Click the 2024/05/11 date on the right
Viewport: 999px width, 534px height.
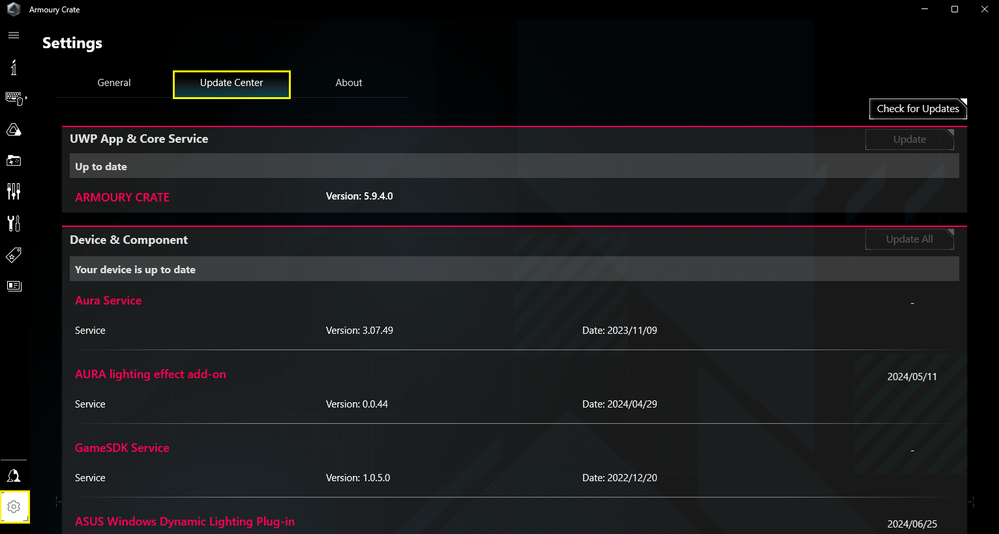click(912, 377)
